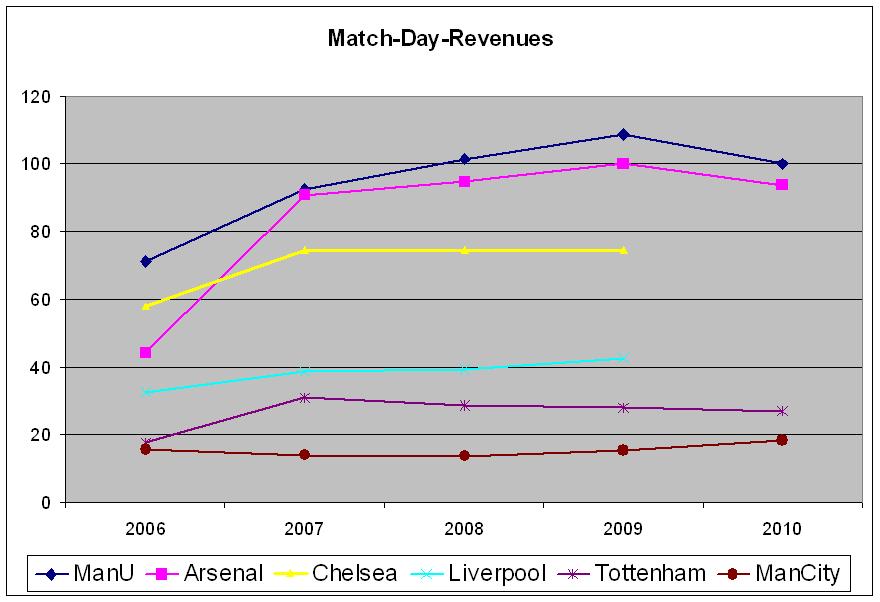Click Tottenham's 2007 star data point
Image resolution: width=880 pixels, height=602 pixels.
[x=305, y=398]
